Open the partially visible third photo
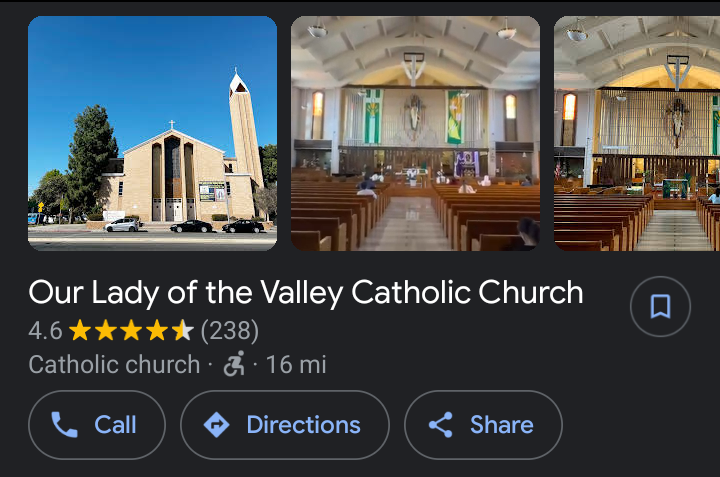 pyautogui.click(x=637, y=133)
